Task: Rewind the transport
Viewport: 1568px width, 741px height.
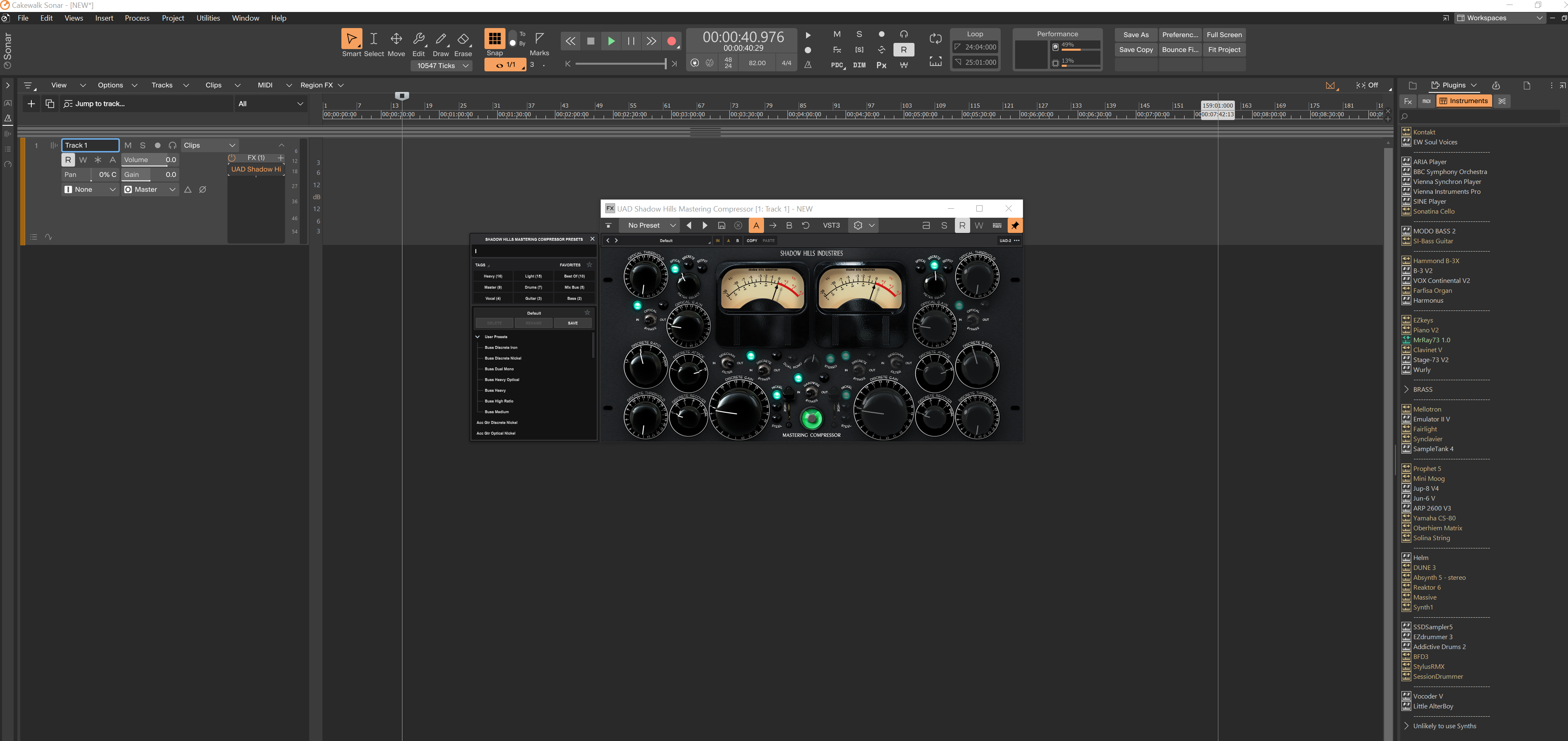Action: (x=570, y=41)
